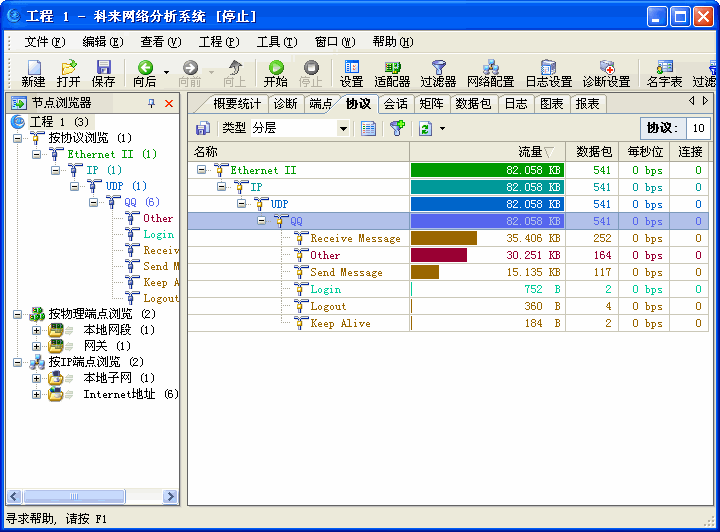Screen dimensions: 720x532
Task: Save project using 保存 icon
Action: click(x=103, y=68)
